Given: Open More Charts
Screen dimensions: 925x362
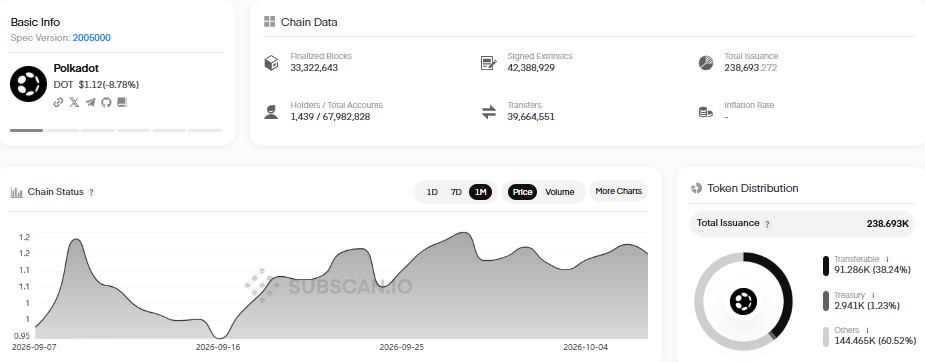Looking at the screenshot, I should [618, 191].
